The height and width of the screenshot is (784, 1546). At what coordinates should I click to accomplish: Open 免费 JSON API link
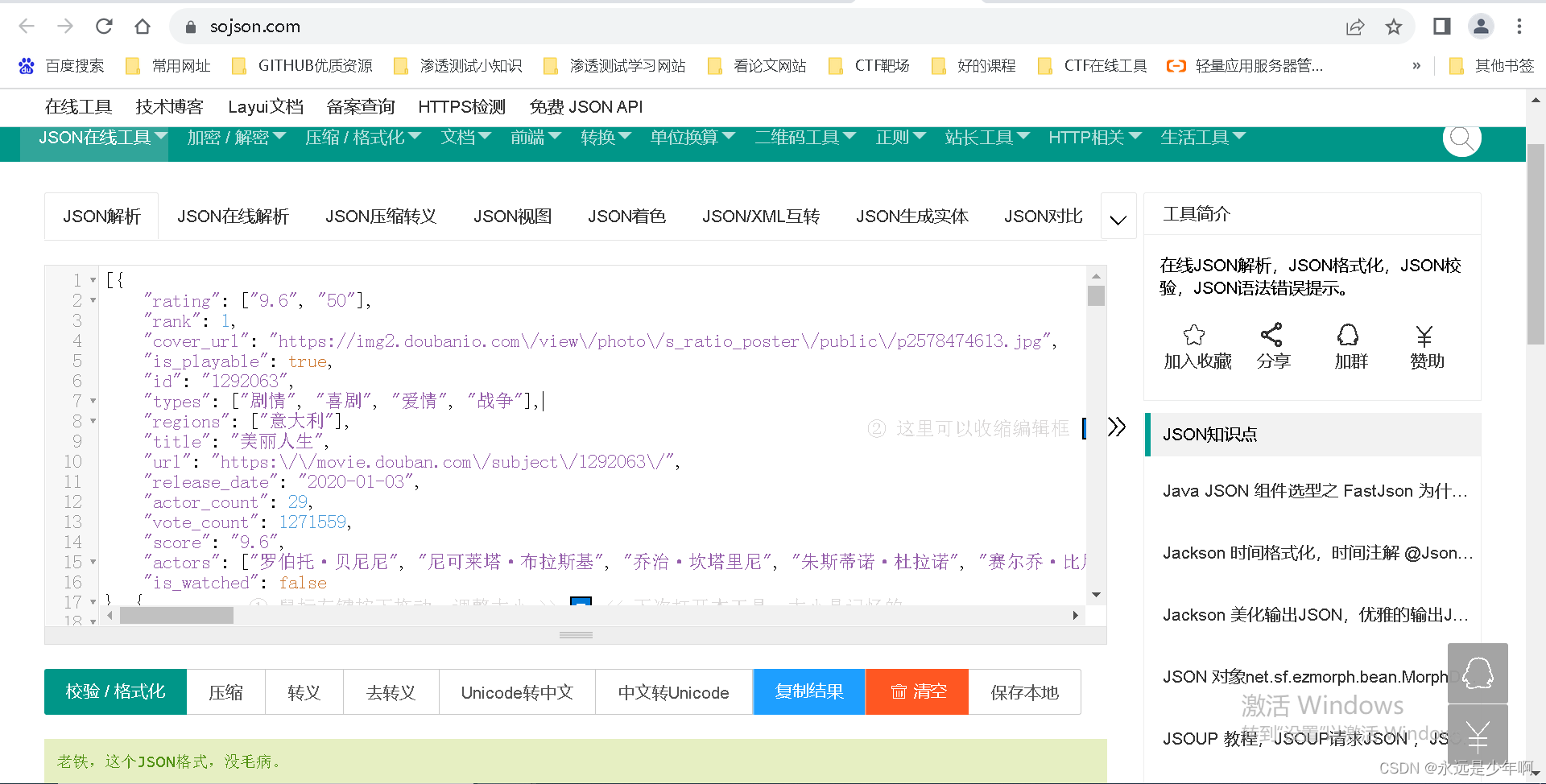pos(586,106)
